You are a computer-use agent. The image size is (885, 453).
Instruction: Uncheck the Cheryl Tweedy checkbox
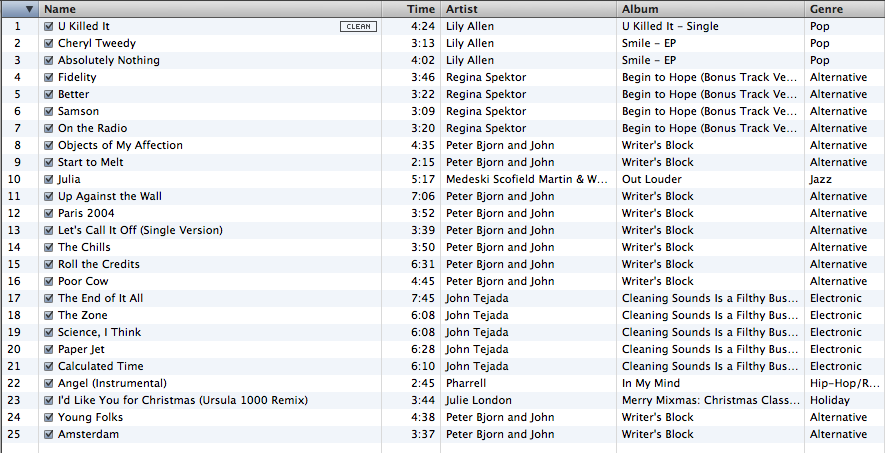pyautogui.click(x=49, y=43)
